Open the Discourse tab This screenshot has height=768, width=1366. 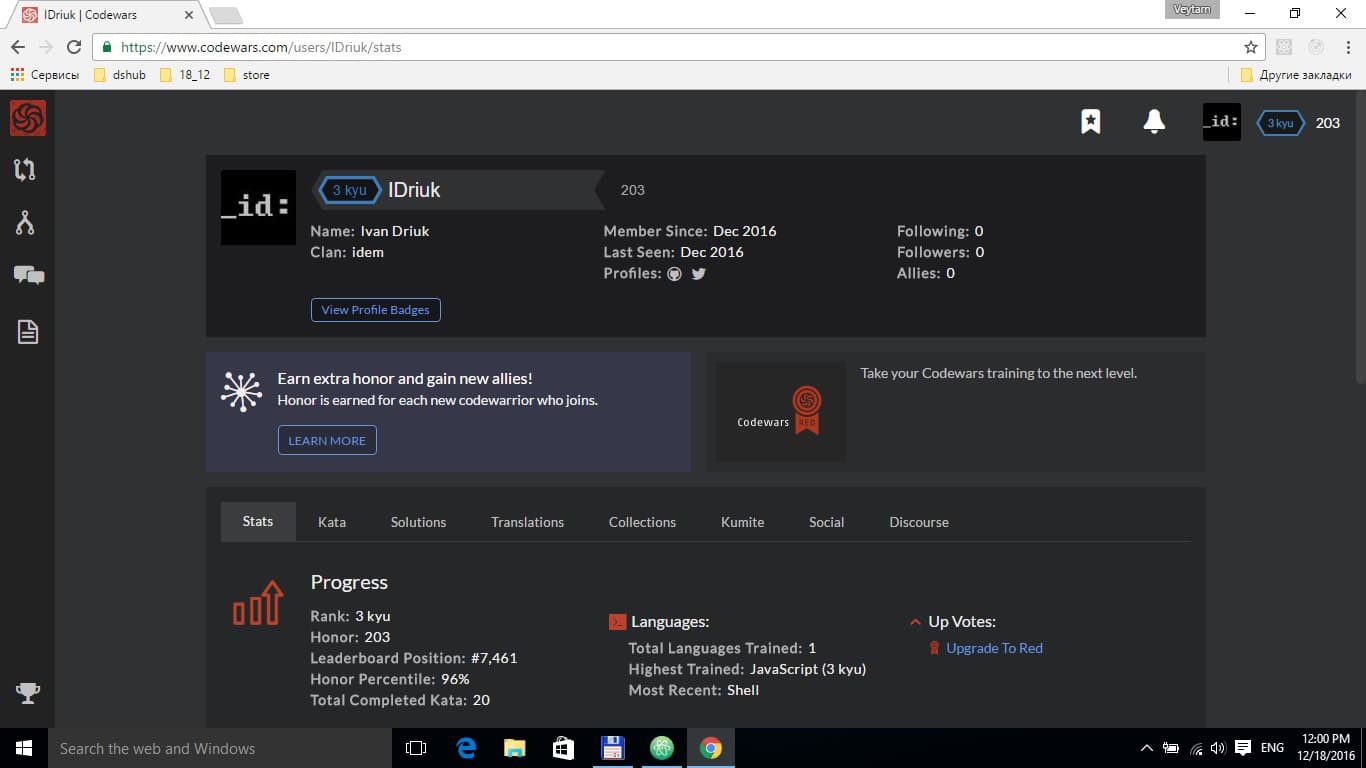click(x=919, y=522)
